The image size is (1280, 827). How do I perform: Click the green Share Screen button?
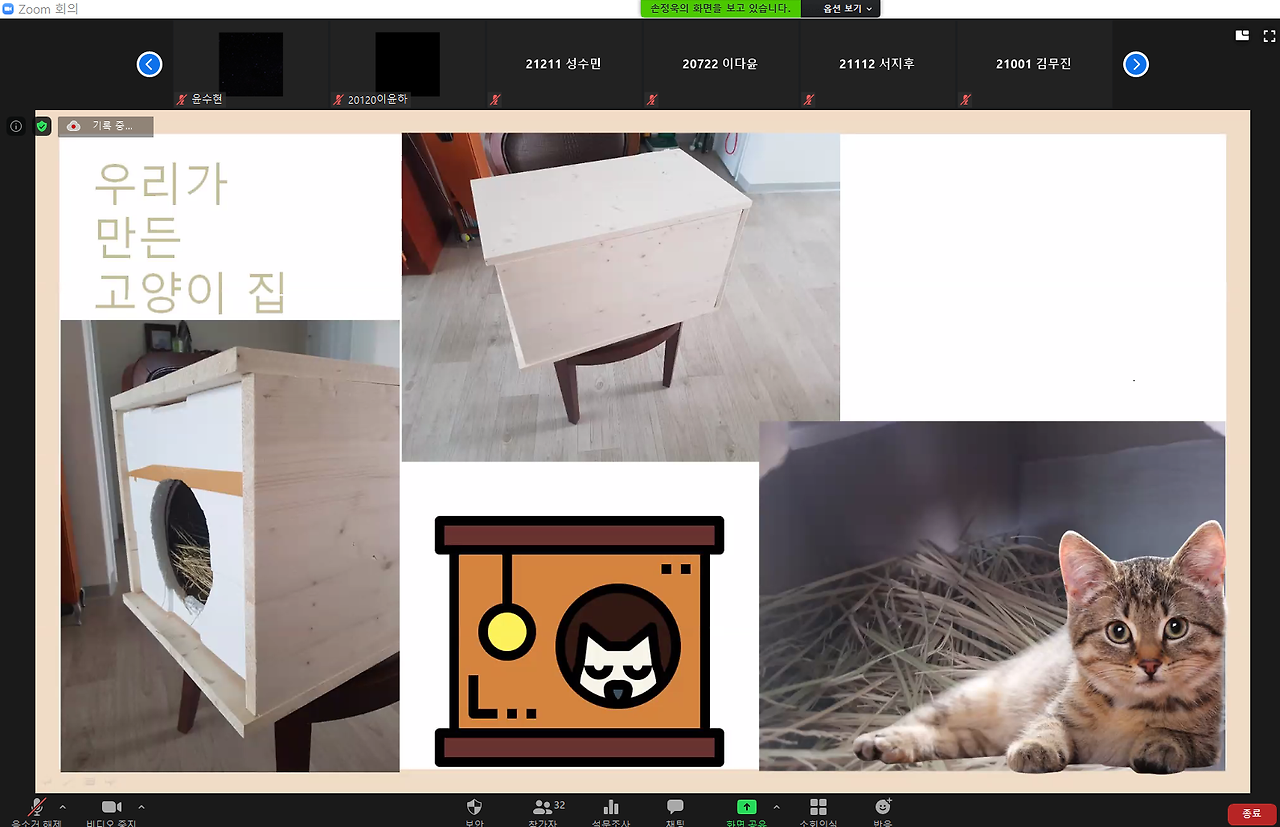click(x=746, y=810)
